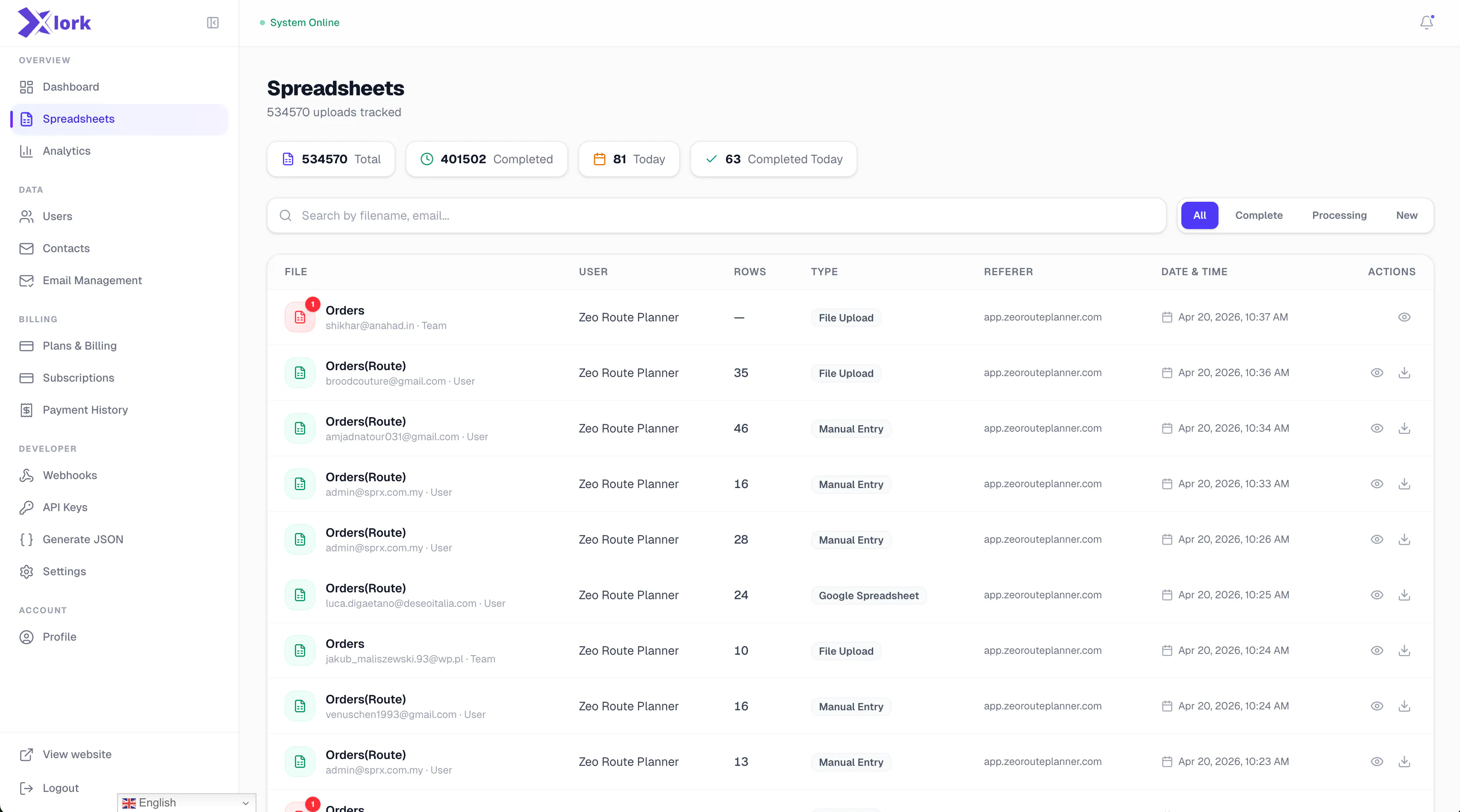Download the 10:26 AM file
Image resolution: width=1460 pixels, height=812 pixels.
pos(1404,539)
